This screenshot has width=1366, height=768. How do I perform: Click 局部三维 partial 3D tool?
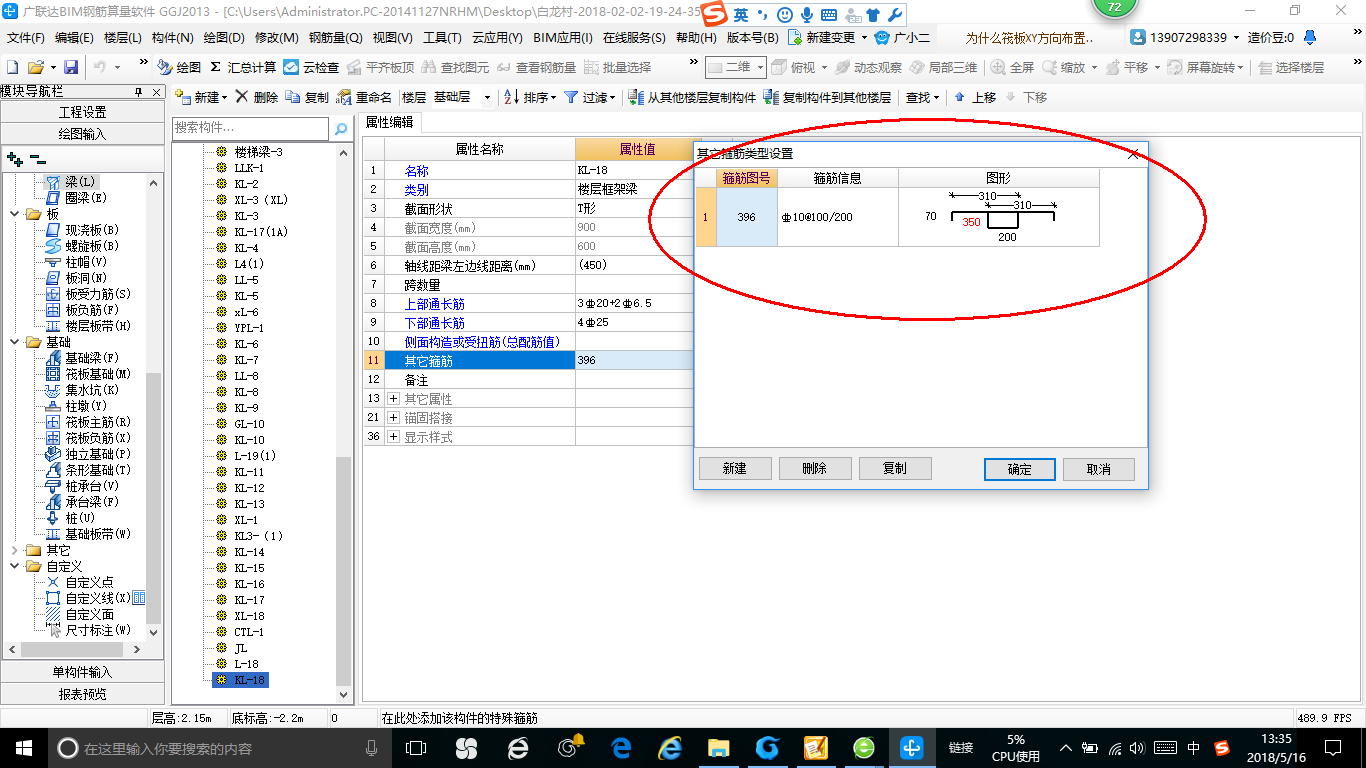coord(943,67)
